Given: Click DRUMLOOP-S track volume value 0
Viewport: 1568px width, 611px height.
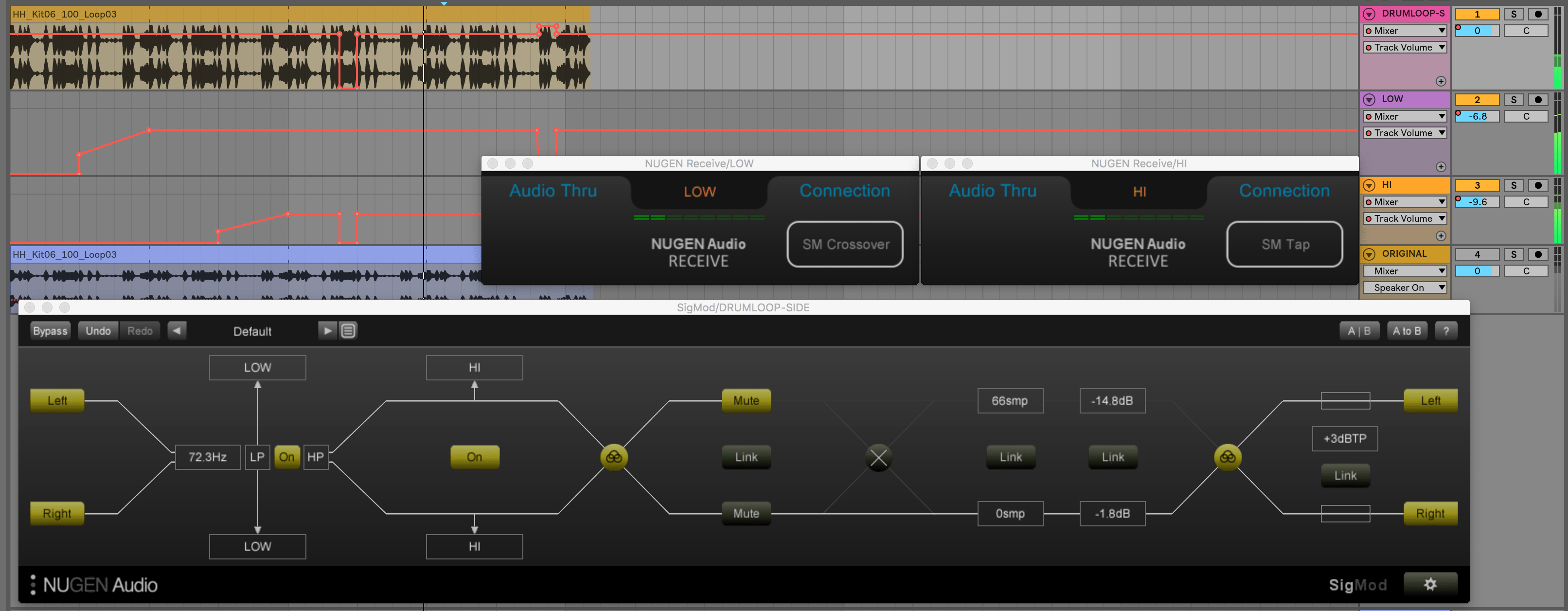Looking at the screenshot, I should pyautogui.click(x=1477, y=31).
